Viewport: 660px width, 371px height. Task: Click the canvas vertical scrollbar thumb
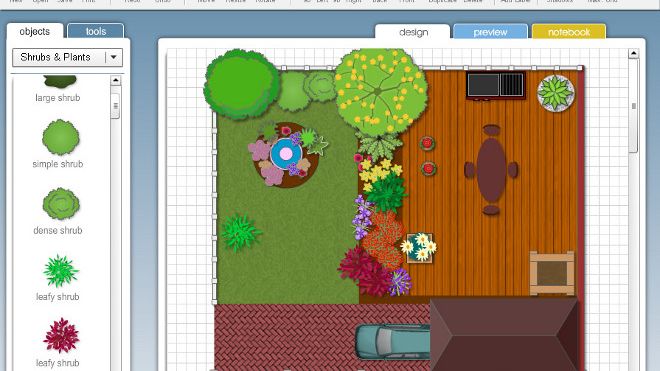click(x=633, y=106)
